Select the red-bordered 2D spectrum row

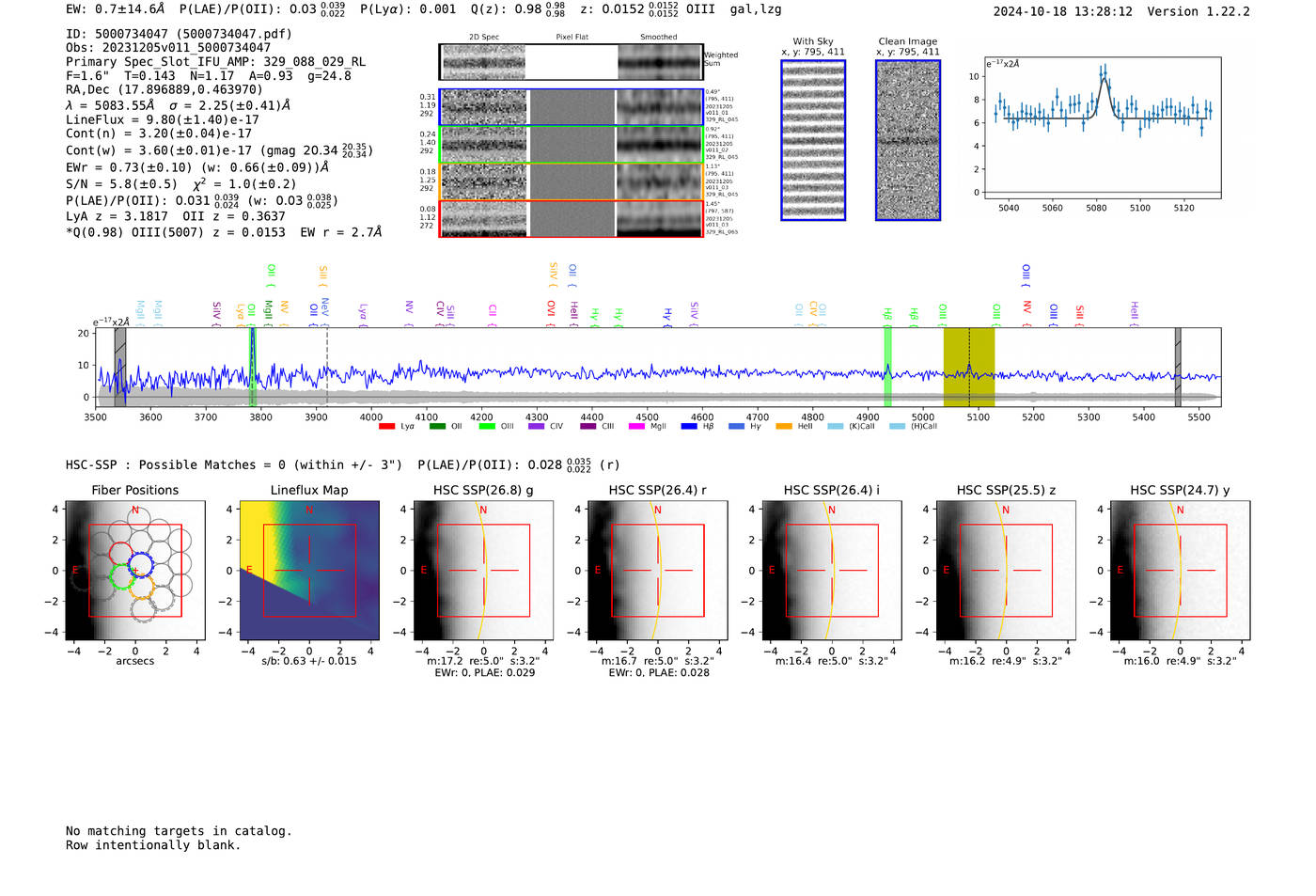pyautogui.click(x=571, y=218)
